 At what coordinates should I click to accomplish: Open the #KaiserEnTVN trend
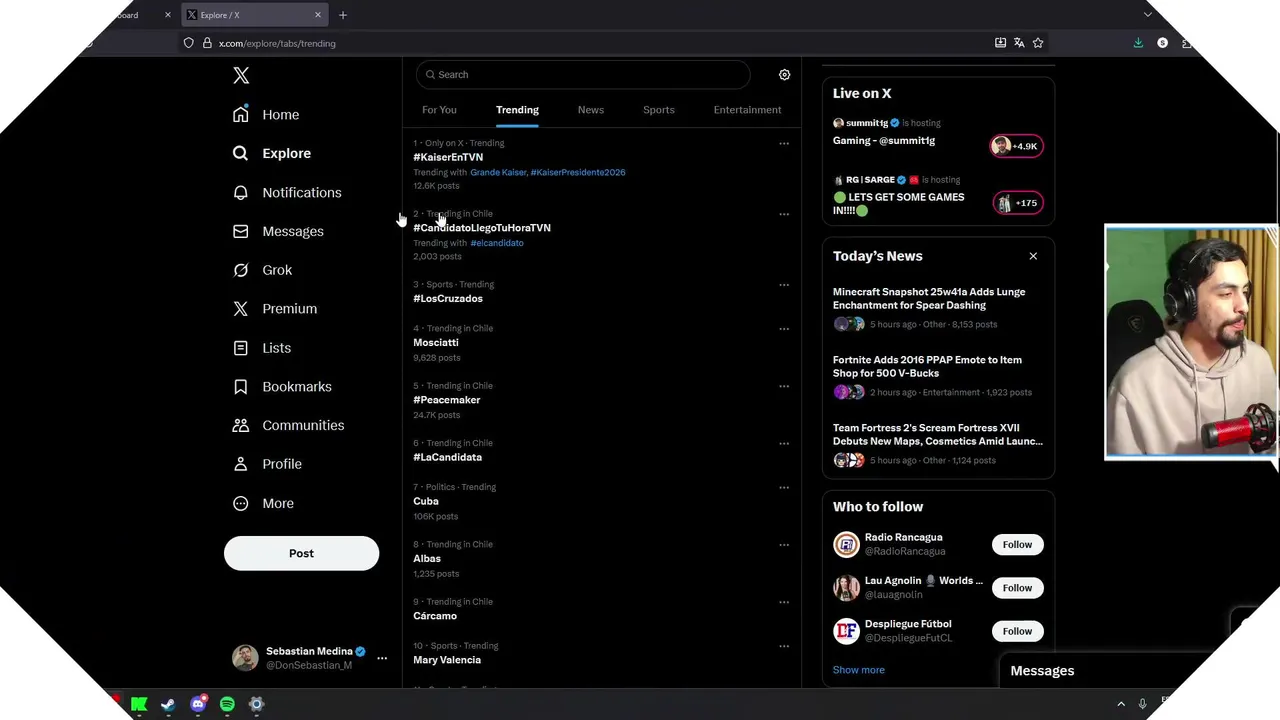click(448, 157)
